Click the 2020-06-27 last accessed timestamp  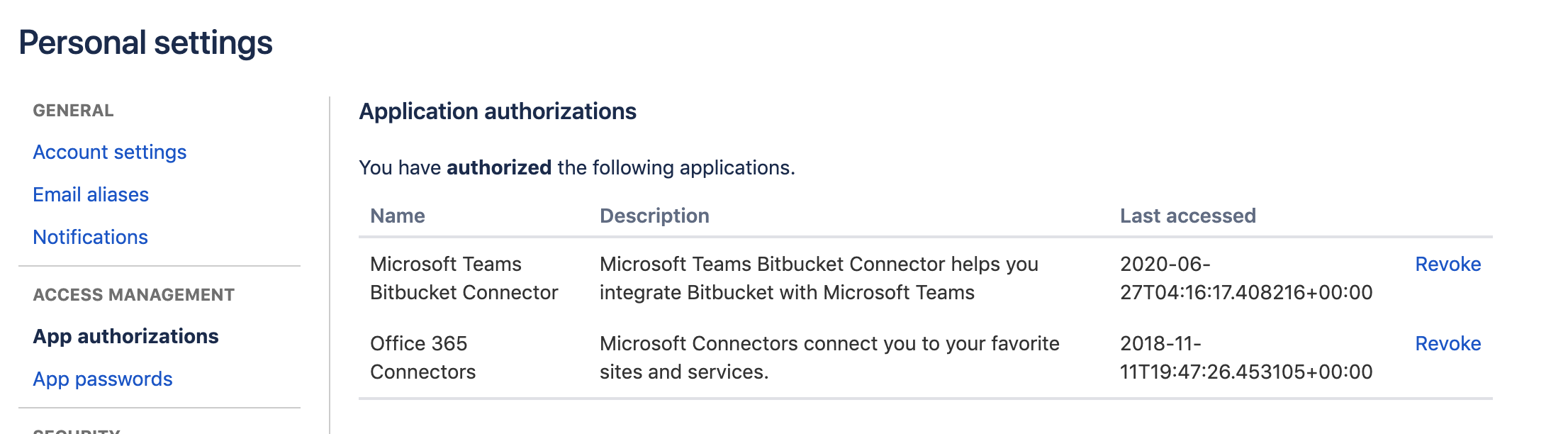point(1245,278)
